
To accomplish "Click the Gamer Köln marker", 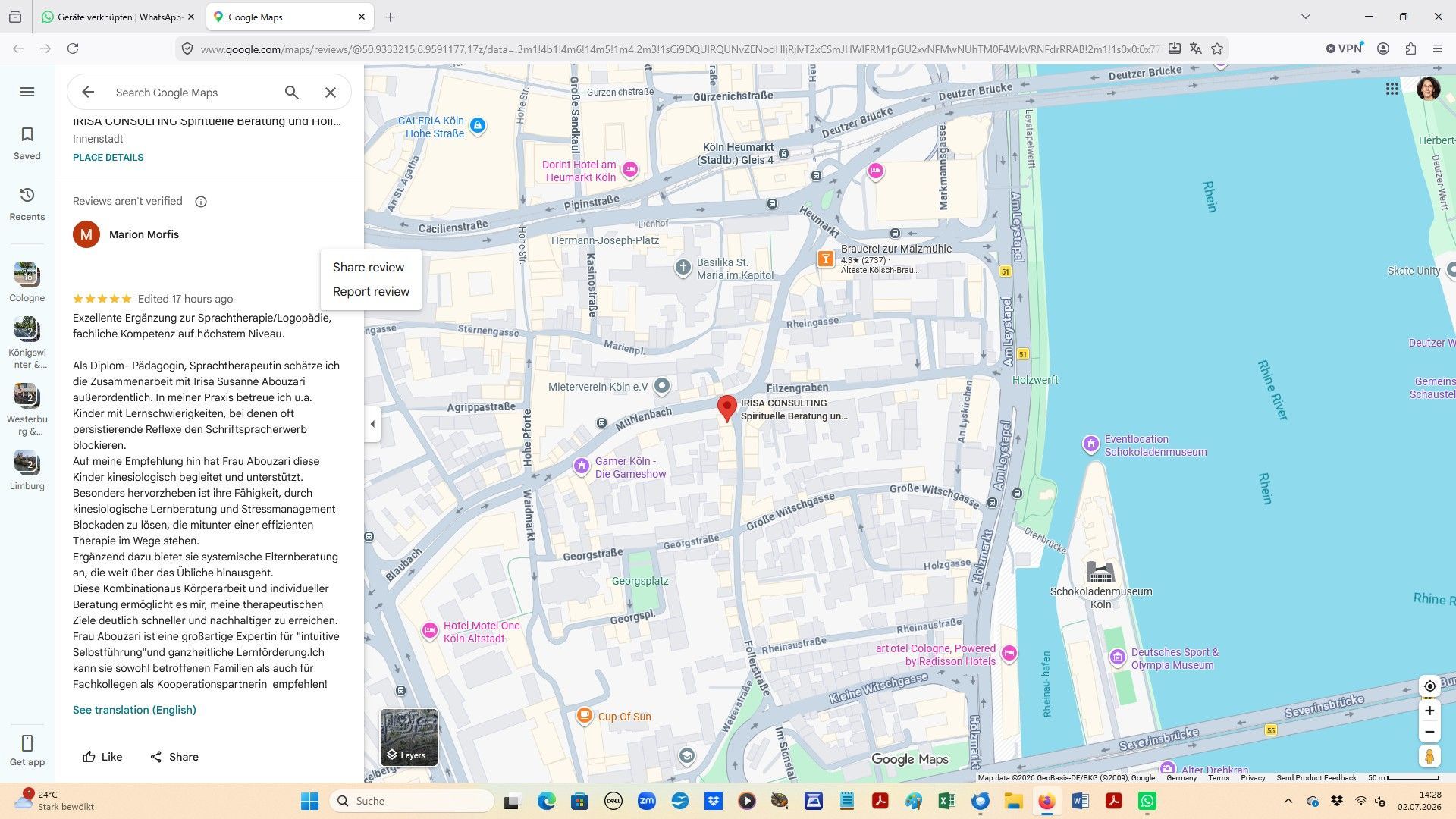I will tap(582, 466).
